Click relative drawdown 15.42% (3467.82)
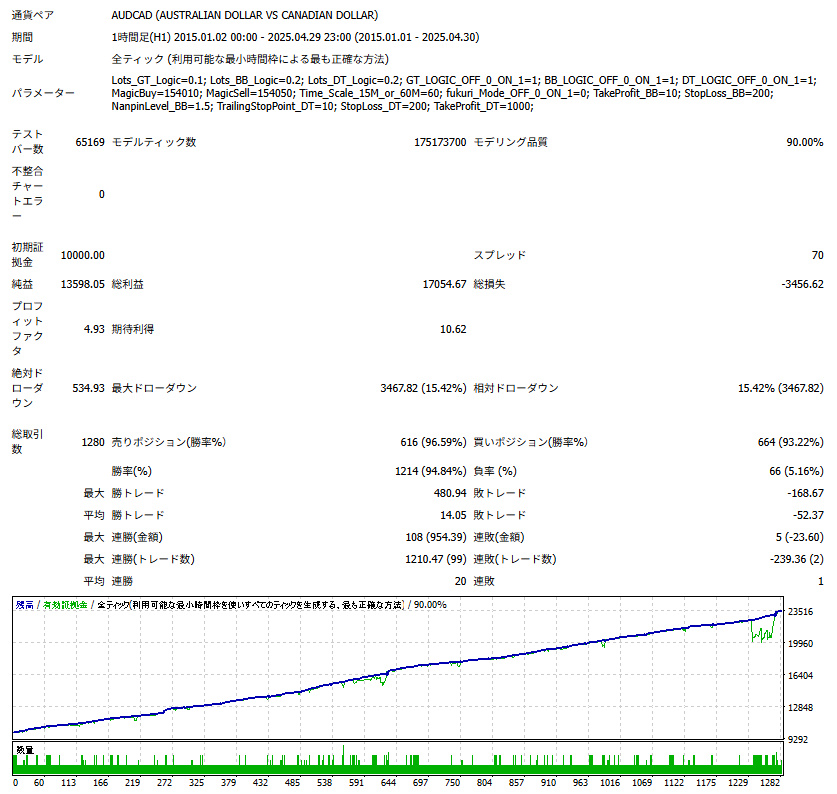Screen dimensions: 837x794 pyautogui.click(x=781, y=388)
